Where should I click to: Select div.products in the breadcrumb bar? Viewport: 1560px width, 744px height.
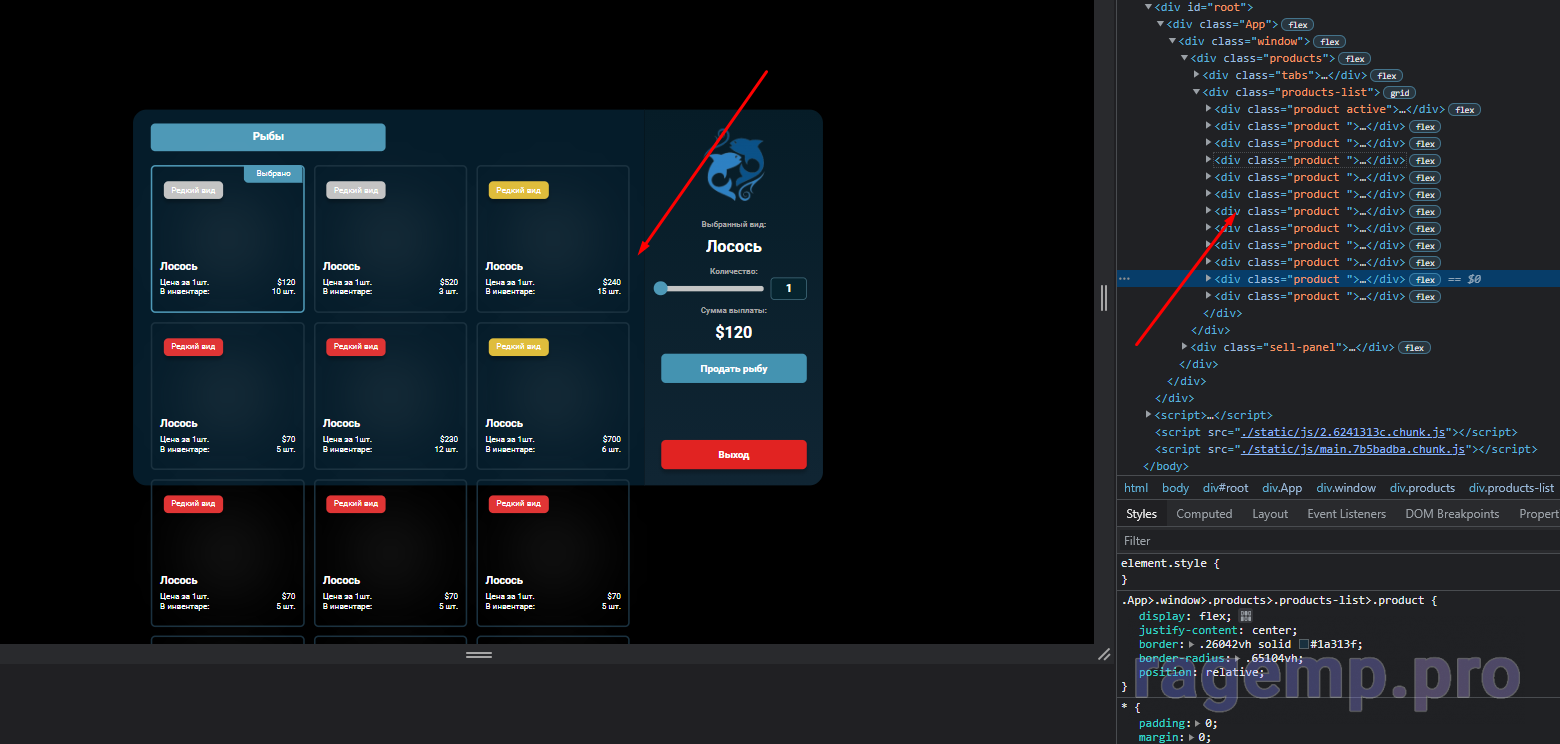1422,488
